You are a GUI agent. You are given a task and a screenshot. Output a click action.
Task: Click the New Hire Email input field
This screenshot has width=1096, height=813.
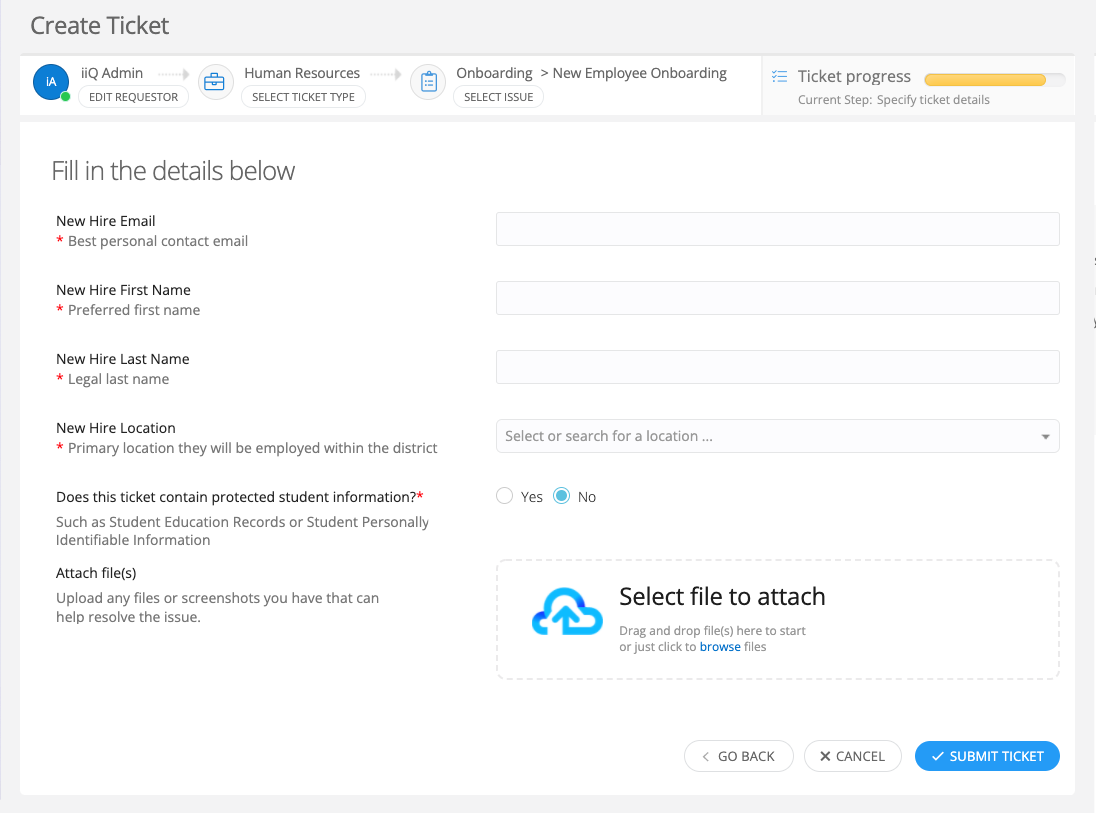[778, 228]
